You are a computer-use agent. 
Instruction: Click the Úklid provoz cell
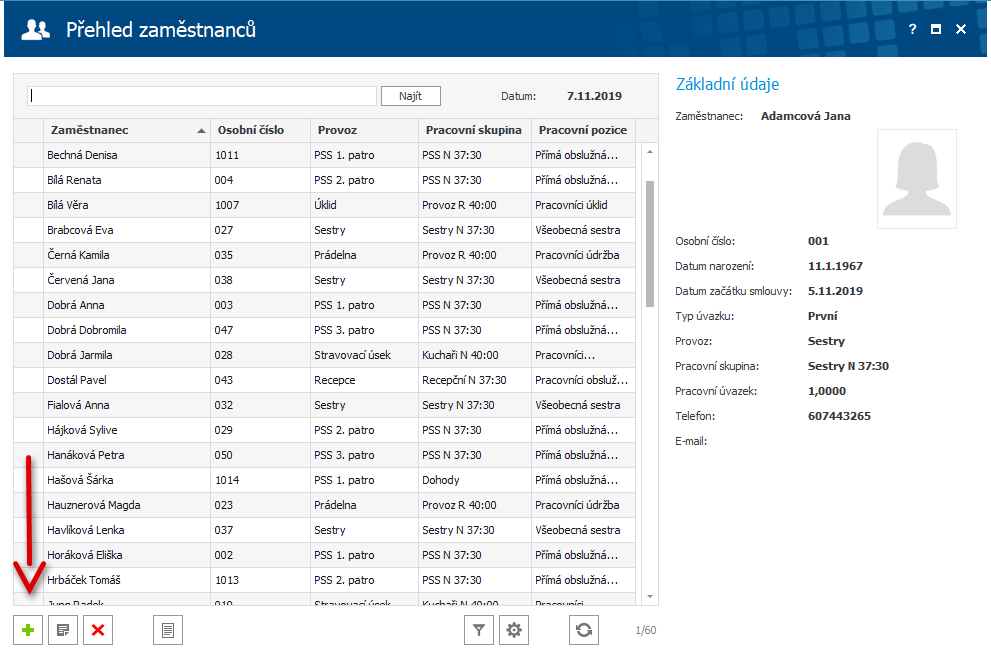(x=364, y=205)
